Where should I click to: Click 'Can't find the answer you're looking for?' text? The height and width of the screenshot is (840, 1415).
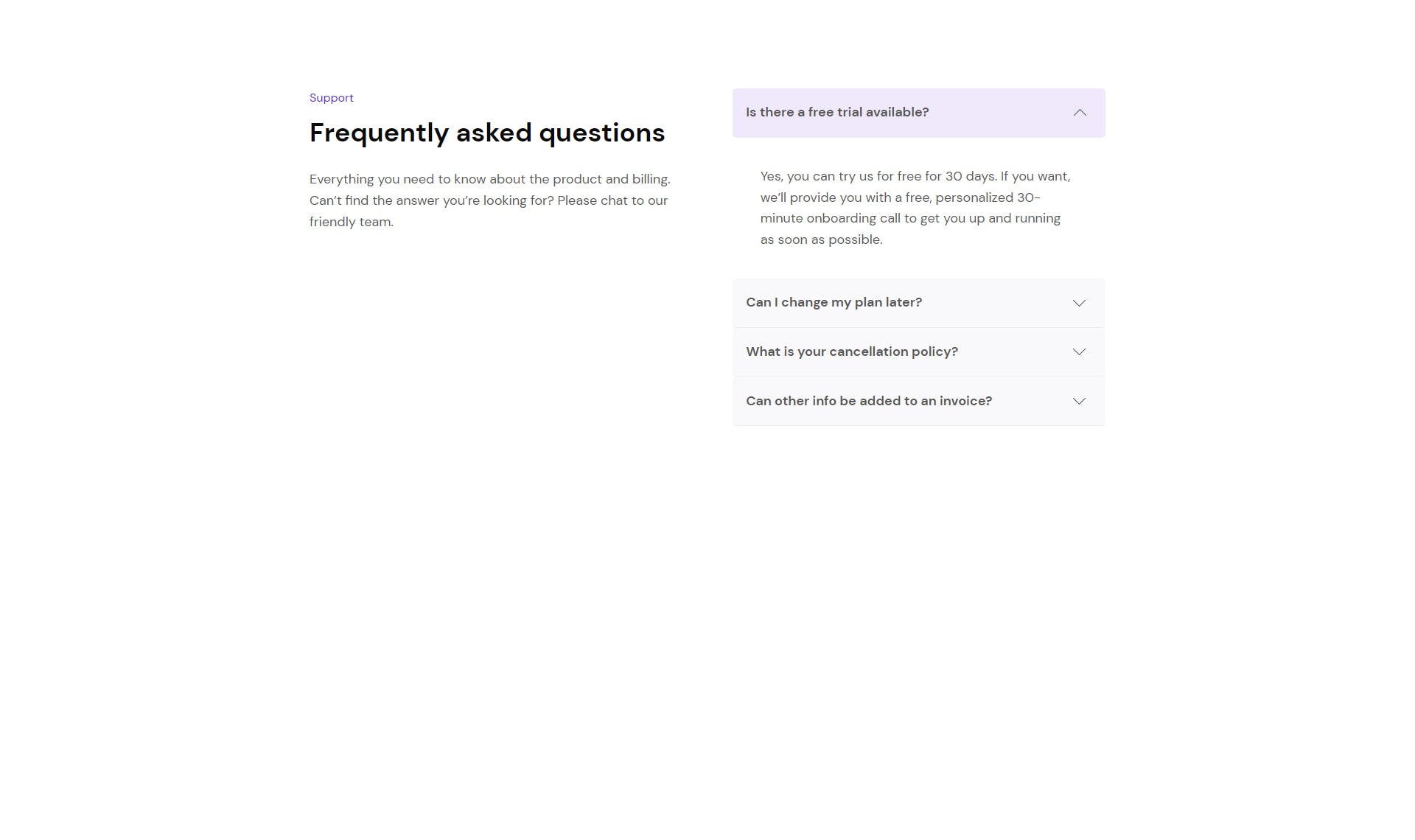pyautogui.click(x=431, y=200)
